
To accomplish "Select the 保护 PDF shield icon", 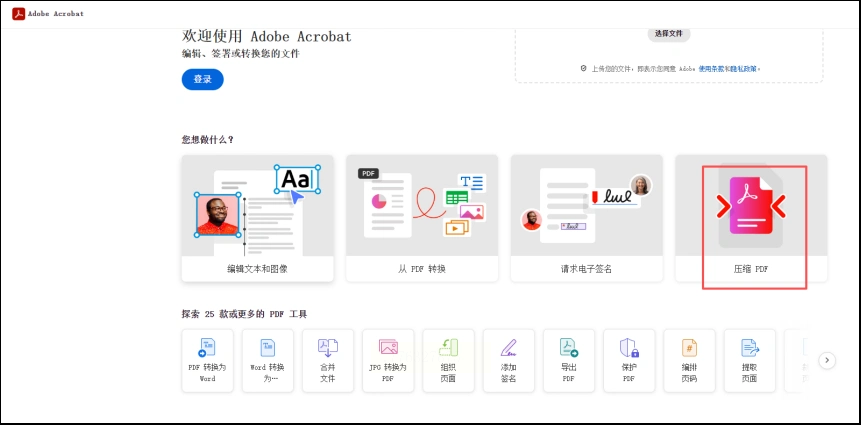I will [629, 347].
